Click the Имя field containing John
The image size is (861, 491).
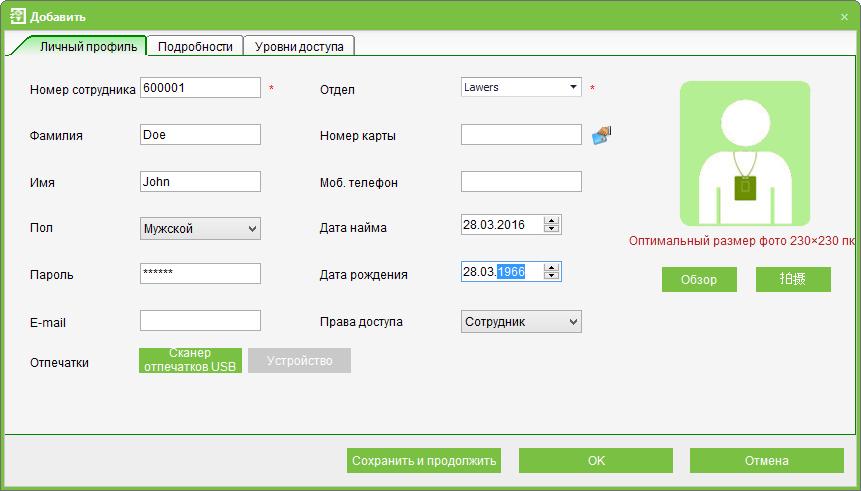[200, 182]
